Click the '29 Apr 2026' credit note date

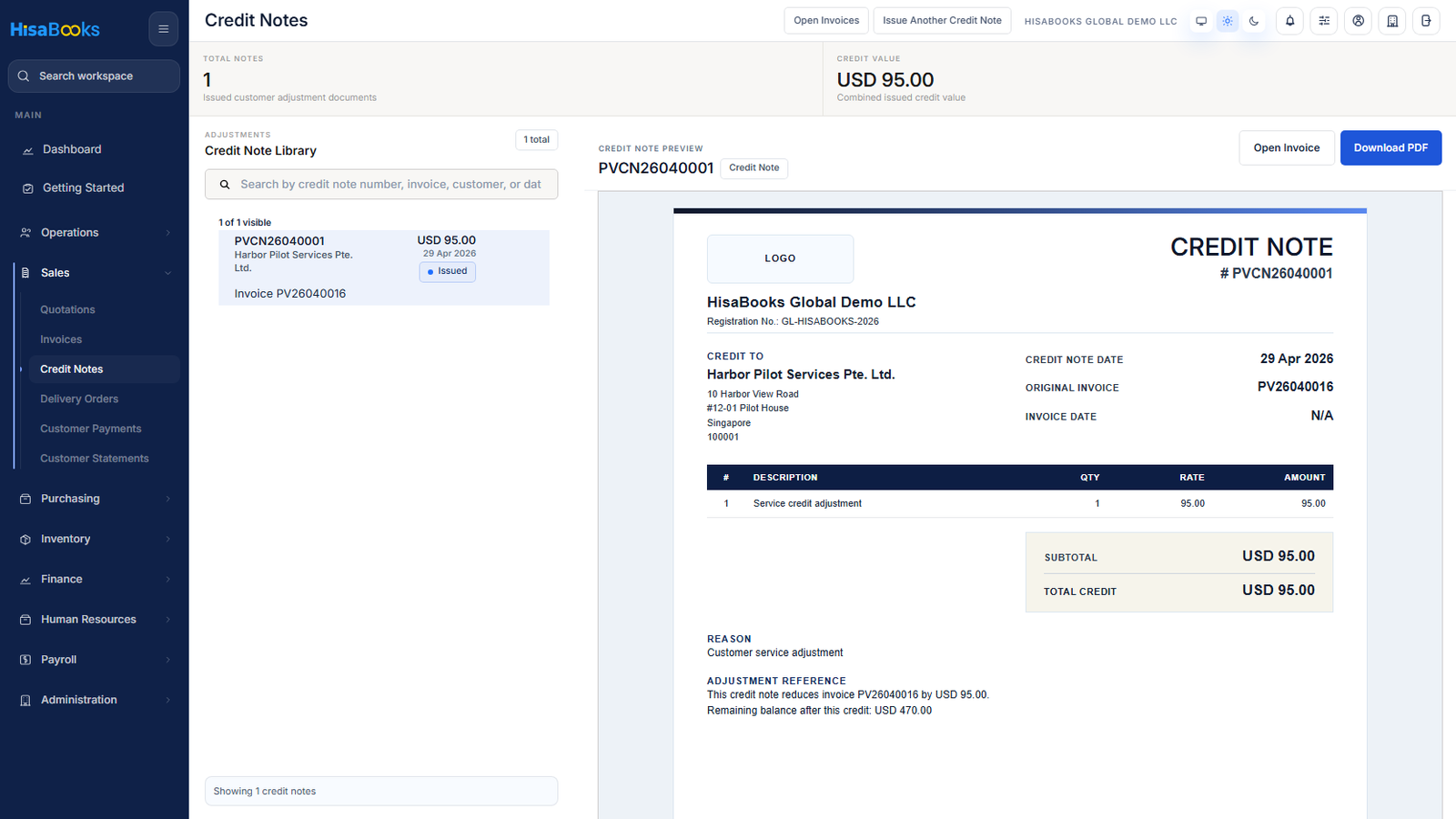1297,359
